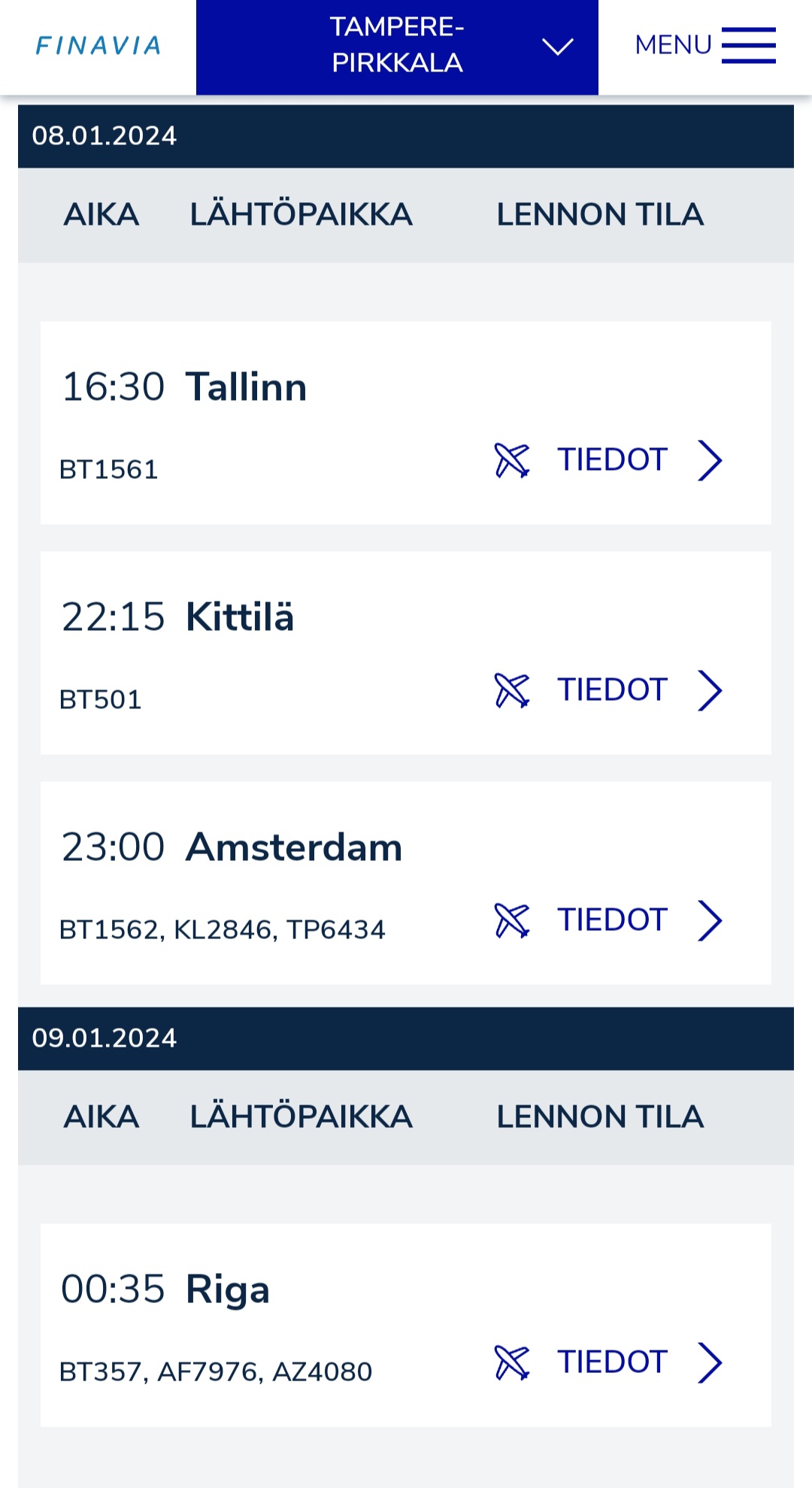Viewport: 812px width, 1488px height.
Task: Click the Finavia logo
Action: (x=98, y=46)
